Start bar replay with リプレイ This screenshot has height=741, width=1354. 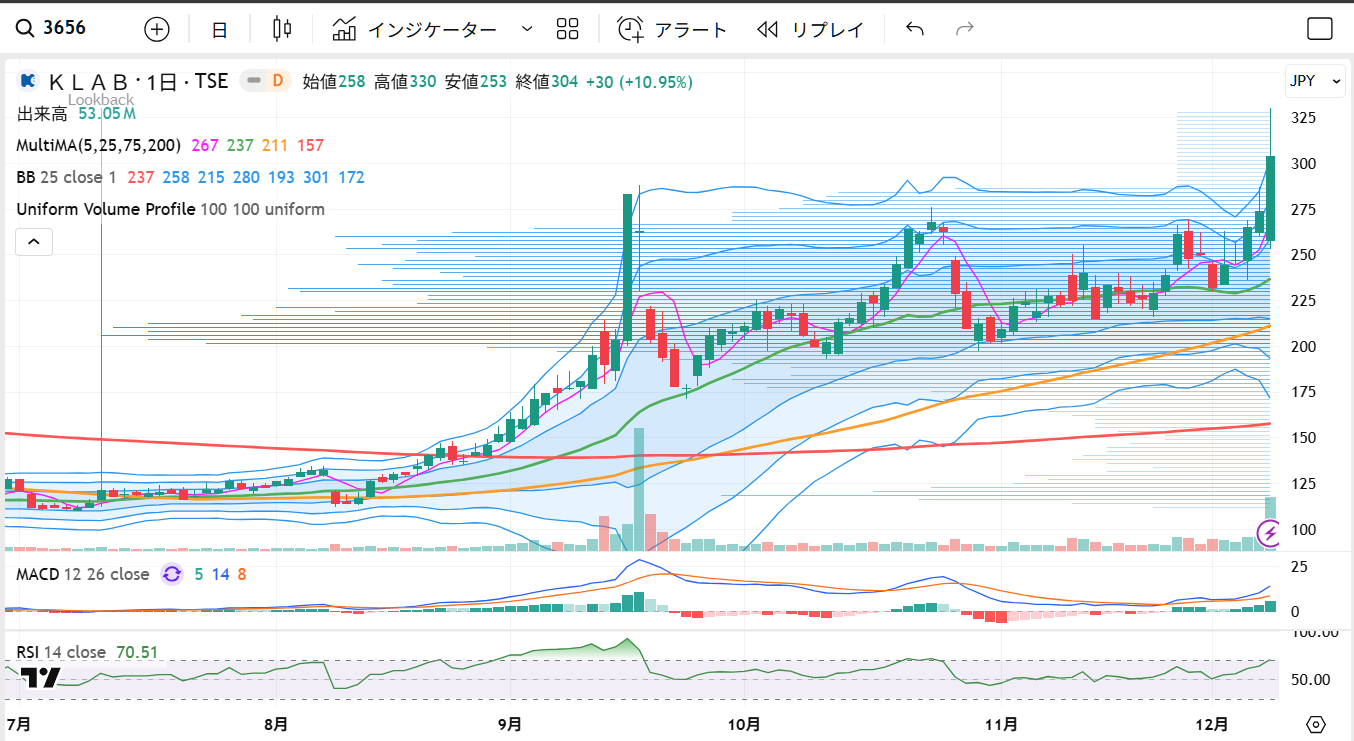tap(810, 29)
